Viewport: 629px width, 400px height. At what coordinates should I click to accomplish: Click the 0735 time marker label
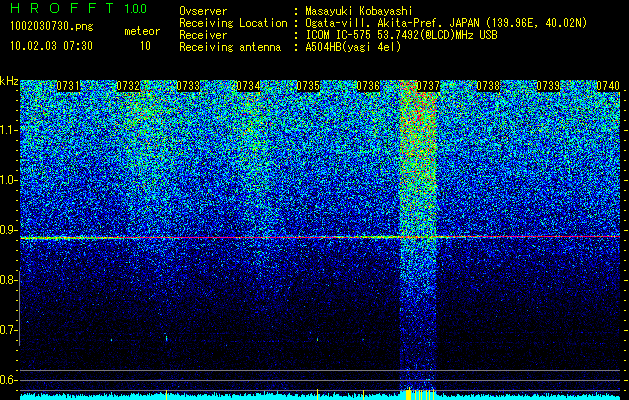pos(308,86)
